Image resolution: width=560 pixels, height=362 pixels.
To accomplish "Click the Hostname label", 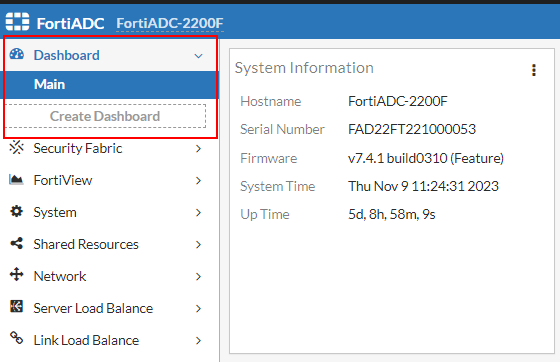I will pyautogui.click(x=271, y=101).
